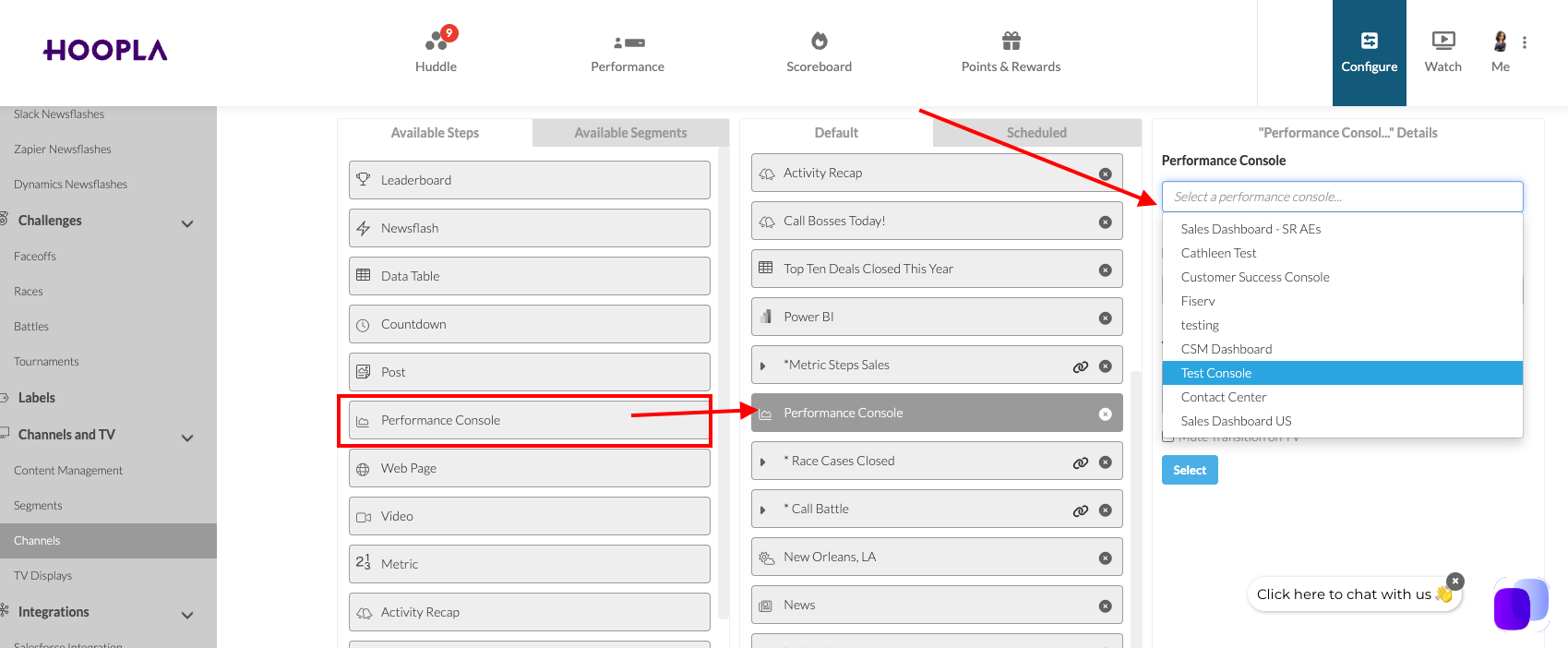This screenshot has width=1568, height=648.
Task: Switch to the Default tab
Action: tap(836, 133)
